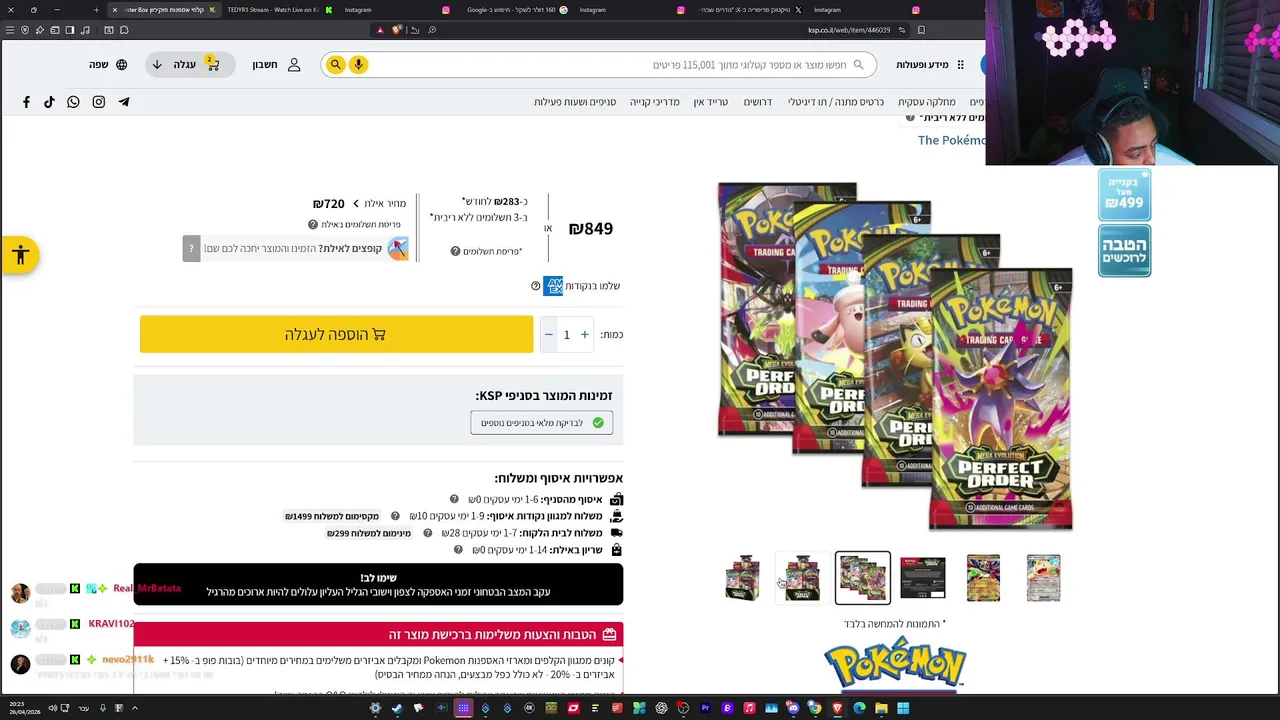This screenshot has height=720, width=1280.
Task: Decrease quantity with the minus button
Action: point(548,335)
